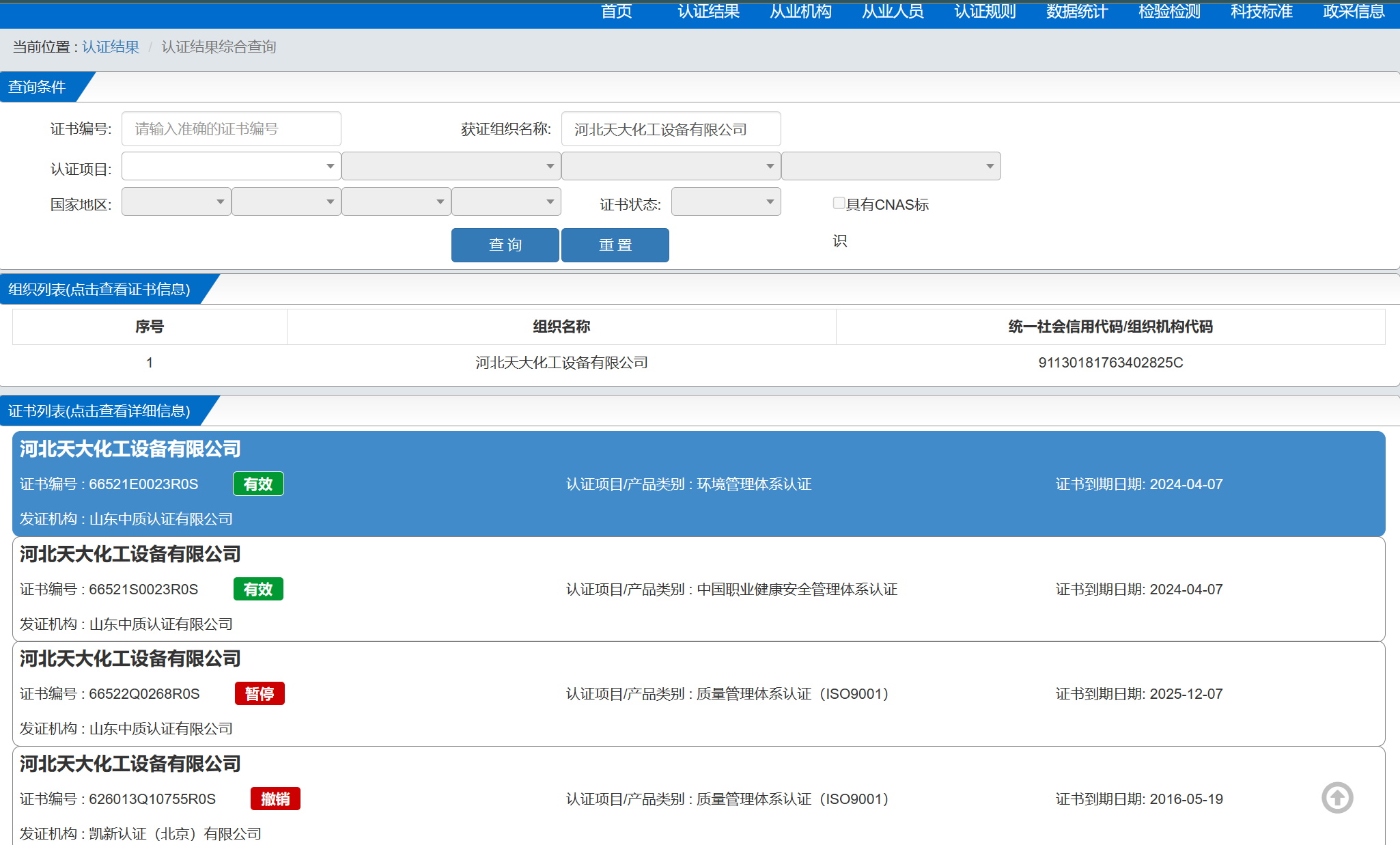
Task: Open the 从业人员 navigation menu
Action: click(893, 12)
